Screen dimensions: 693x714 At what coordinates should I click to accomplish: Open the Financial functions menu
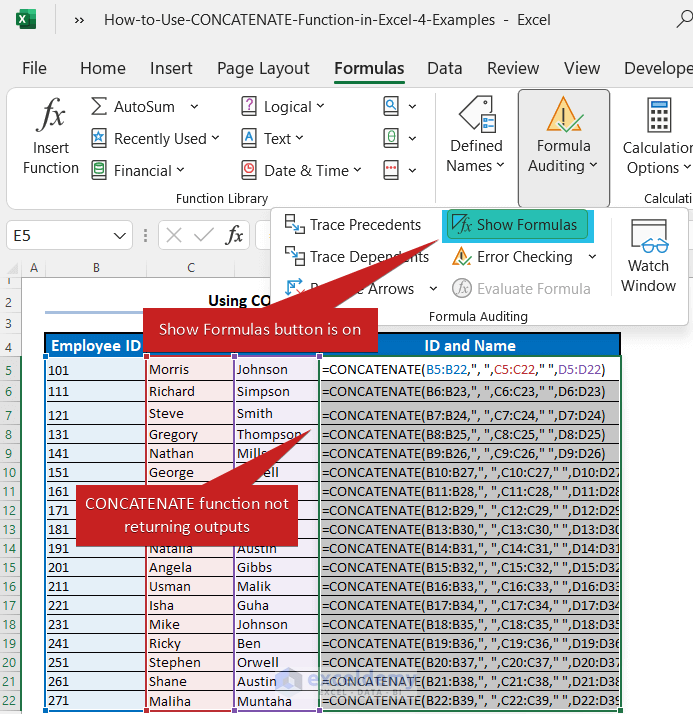pyautogui.click(x=144, y=170)
